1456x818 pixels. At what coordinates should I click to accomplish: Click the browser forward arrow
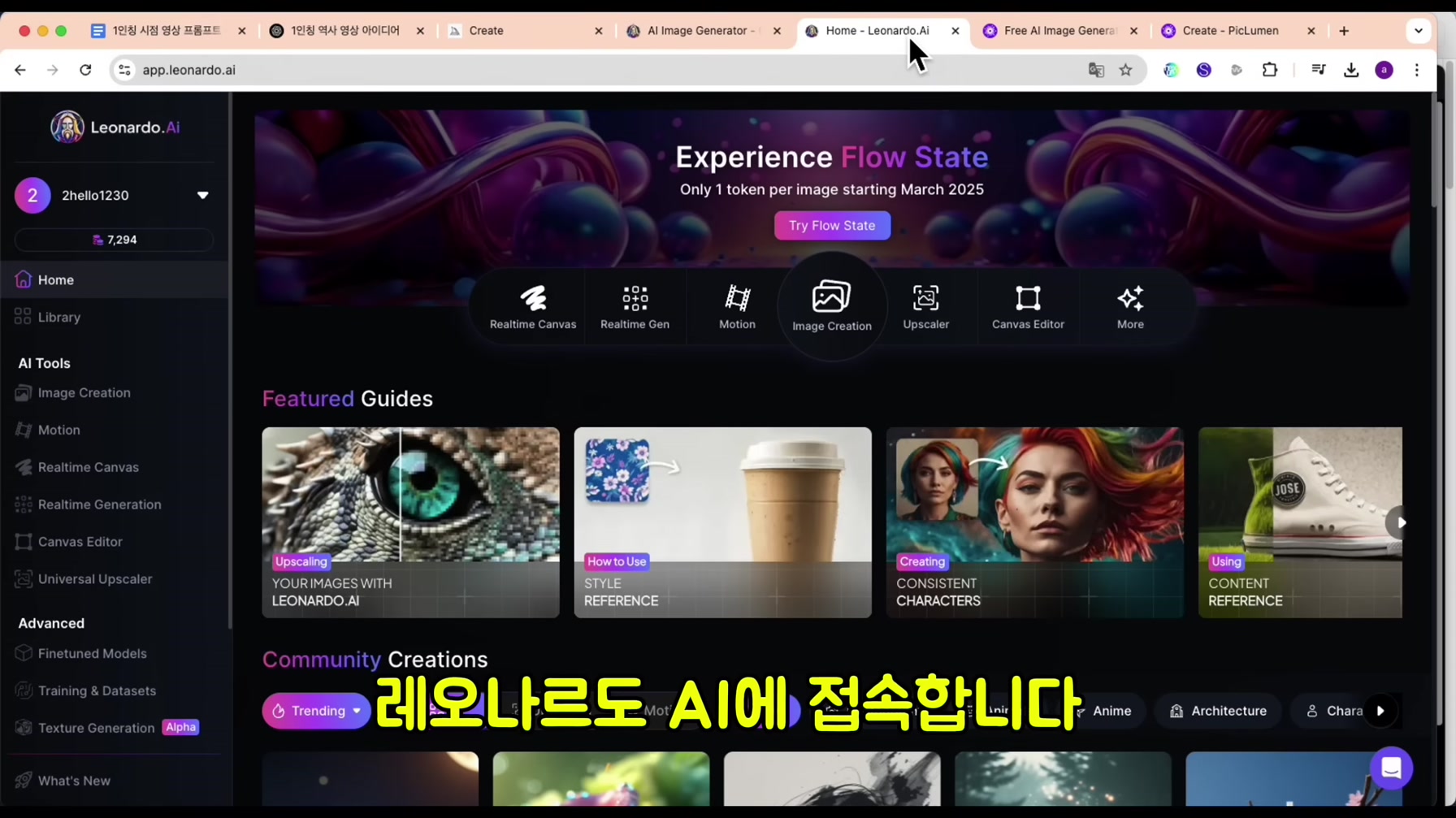53,70
